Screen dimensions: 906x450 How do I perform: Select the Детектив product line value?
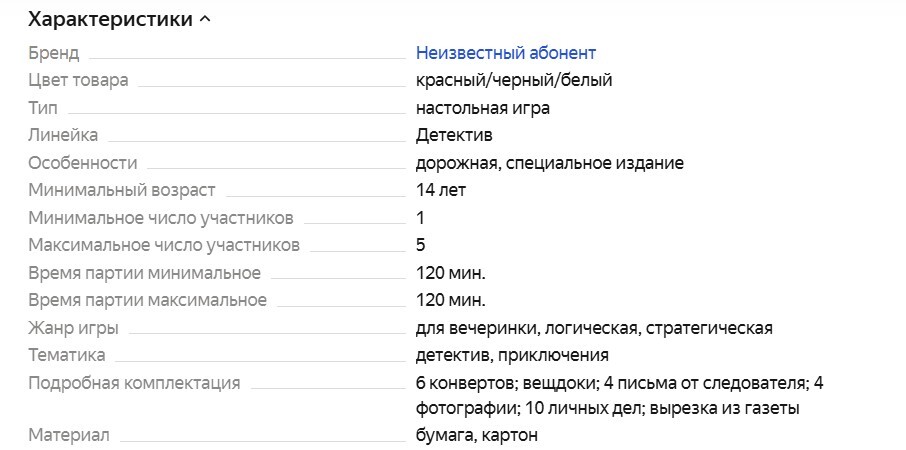(x=454, y=135)
